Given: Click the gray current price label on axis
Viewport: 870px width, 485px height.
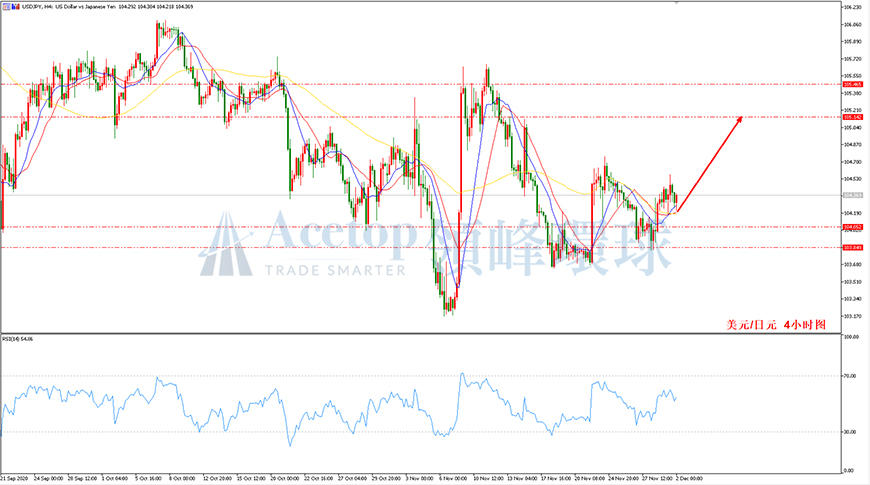Looking at the screenshot, I should (852, 195).
